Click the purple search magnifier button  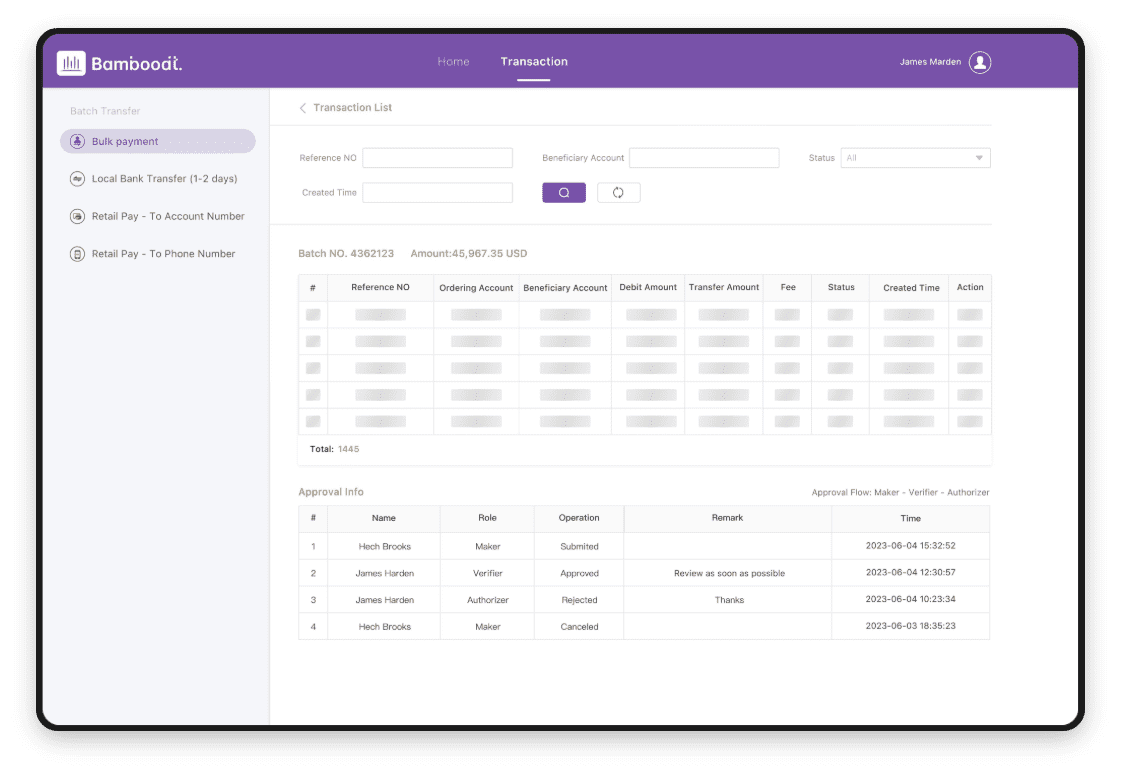564,193
